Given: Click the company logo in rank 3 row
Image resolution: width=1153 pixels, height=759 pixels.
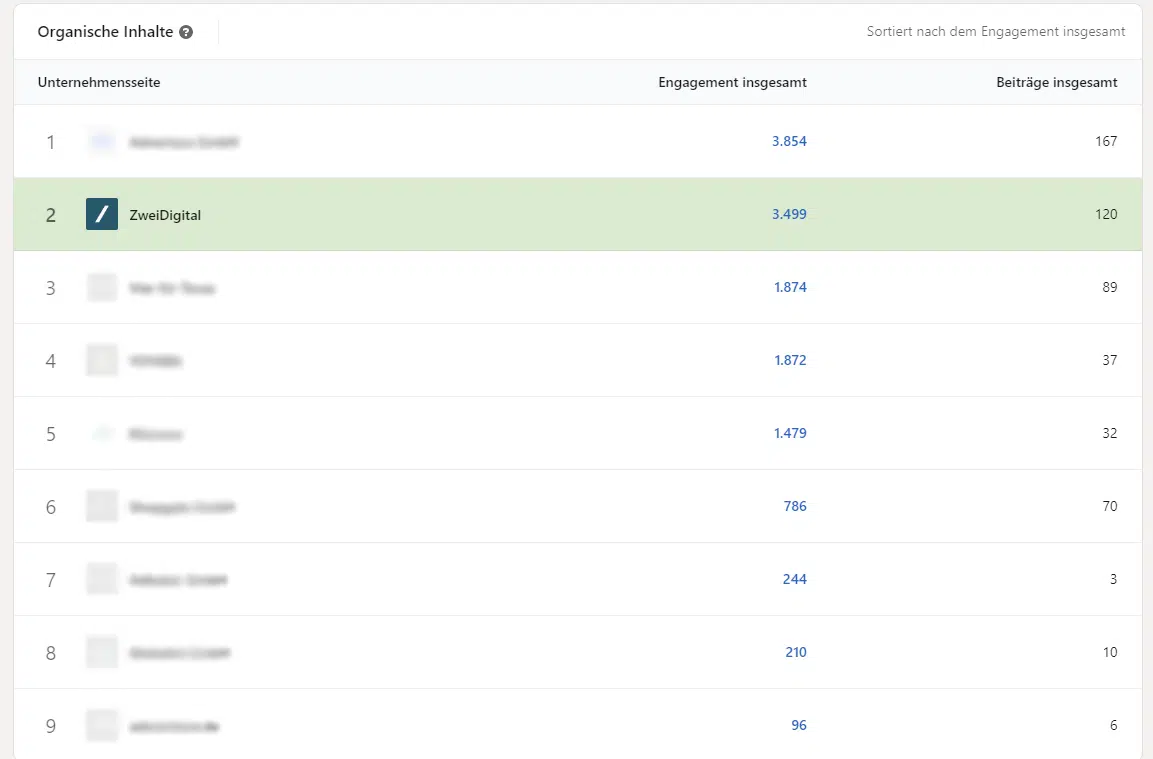Looking at the screenshot, I should pos(102,288).
